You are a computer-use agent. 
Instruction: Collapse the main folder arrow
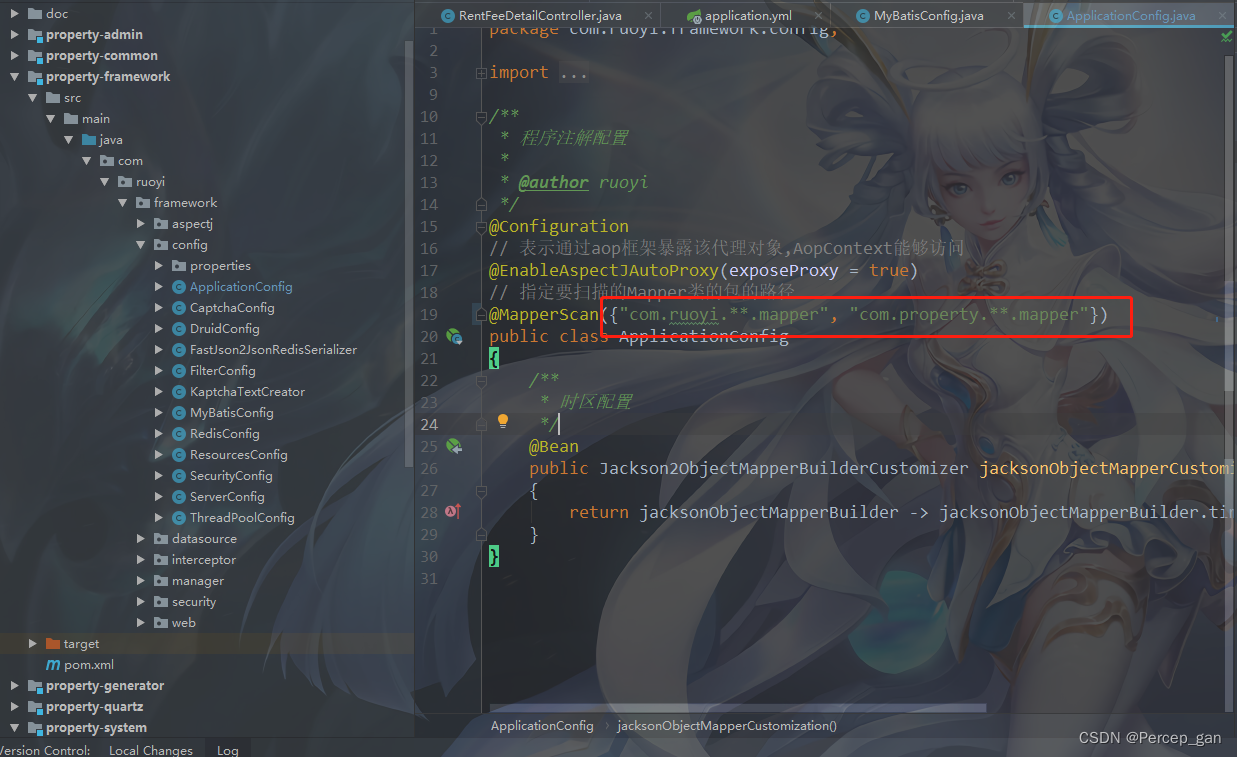(x=50, y=119)
